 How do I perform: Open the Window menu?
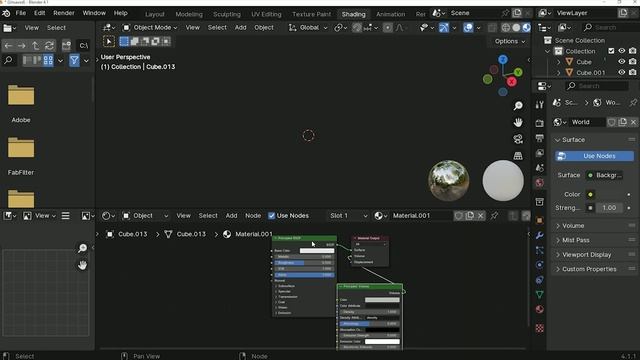pyautogui.click(x=94, y=13)
